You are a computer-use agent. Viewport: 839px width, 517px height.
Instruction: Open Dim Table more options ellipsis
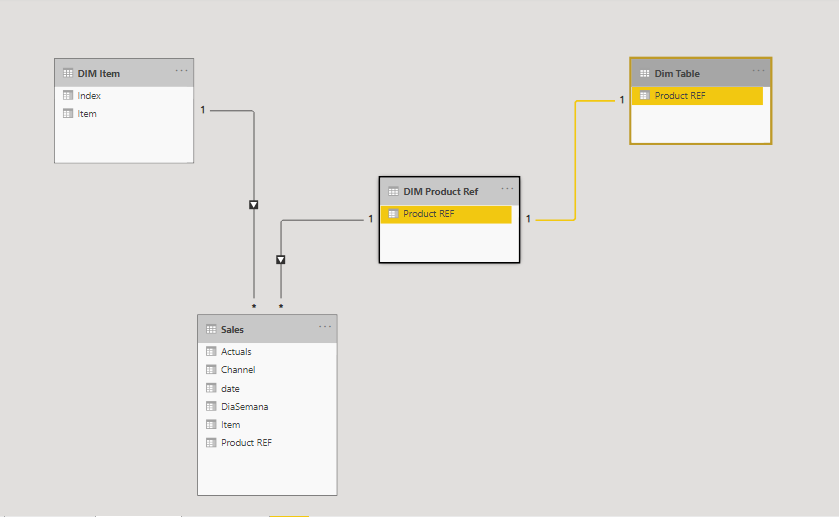758,71
